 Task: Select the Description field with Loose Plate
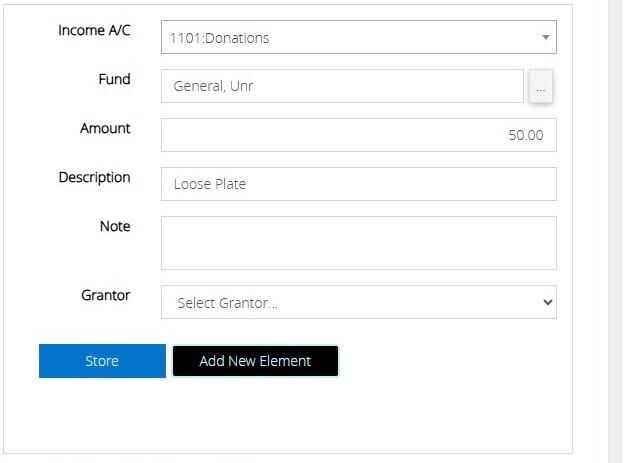358,184
